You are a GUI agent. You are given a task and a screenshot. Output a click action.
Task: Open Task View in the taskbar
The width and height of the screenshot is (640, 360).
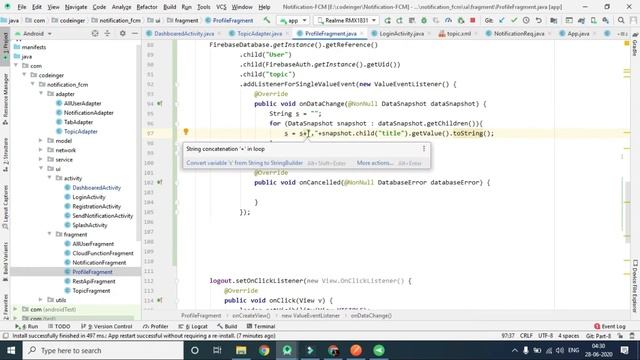(218, 350)
